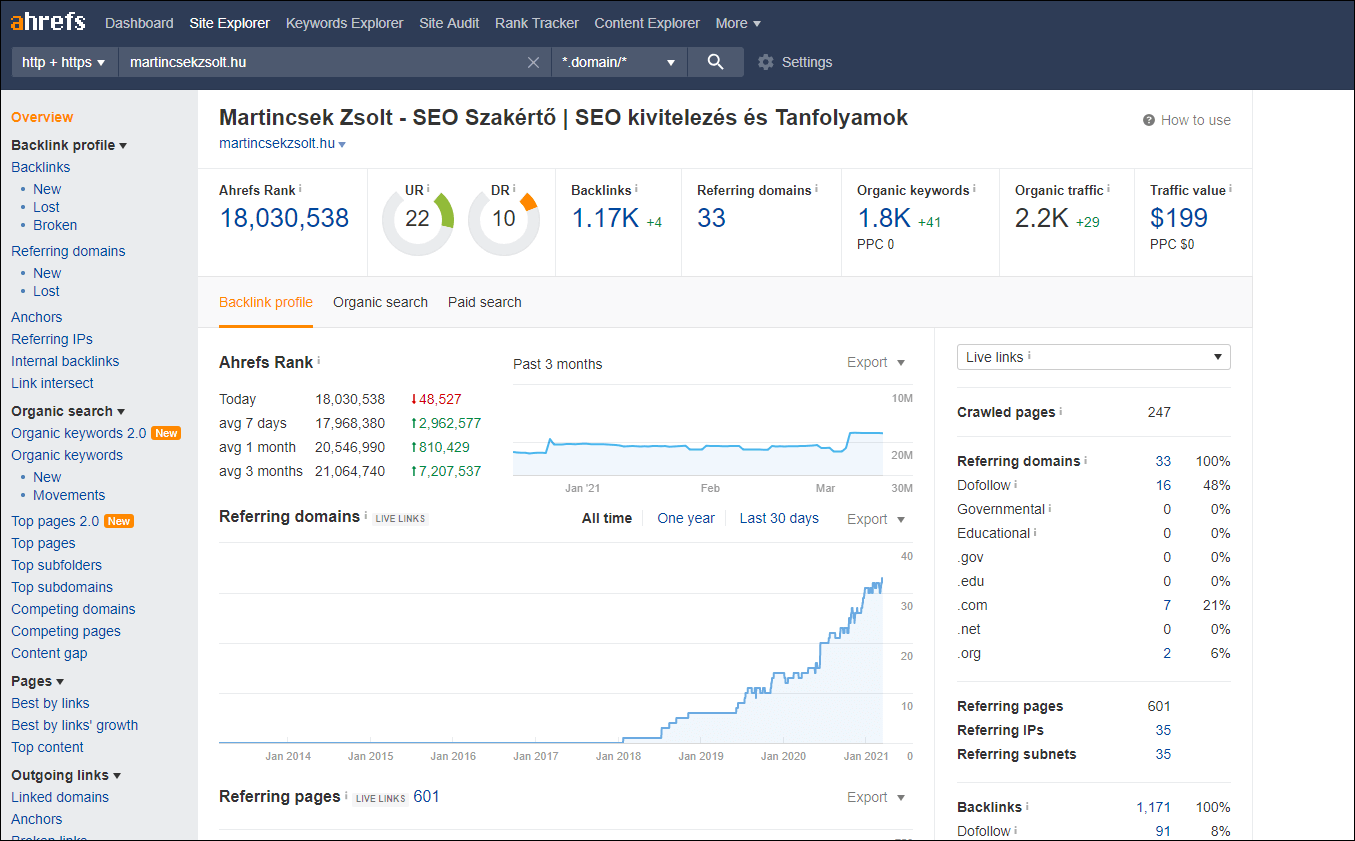Open the Referring domains chart Export dropdown

coord(876,519)
